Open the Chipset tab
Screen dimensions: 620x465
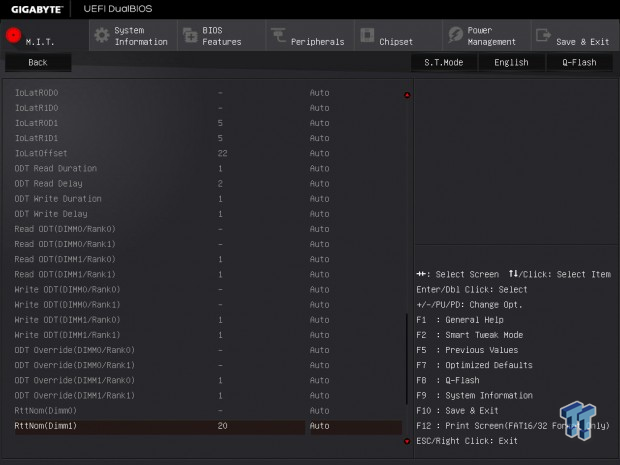[398, 36]
